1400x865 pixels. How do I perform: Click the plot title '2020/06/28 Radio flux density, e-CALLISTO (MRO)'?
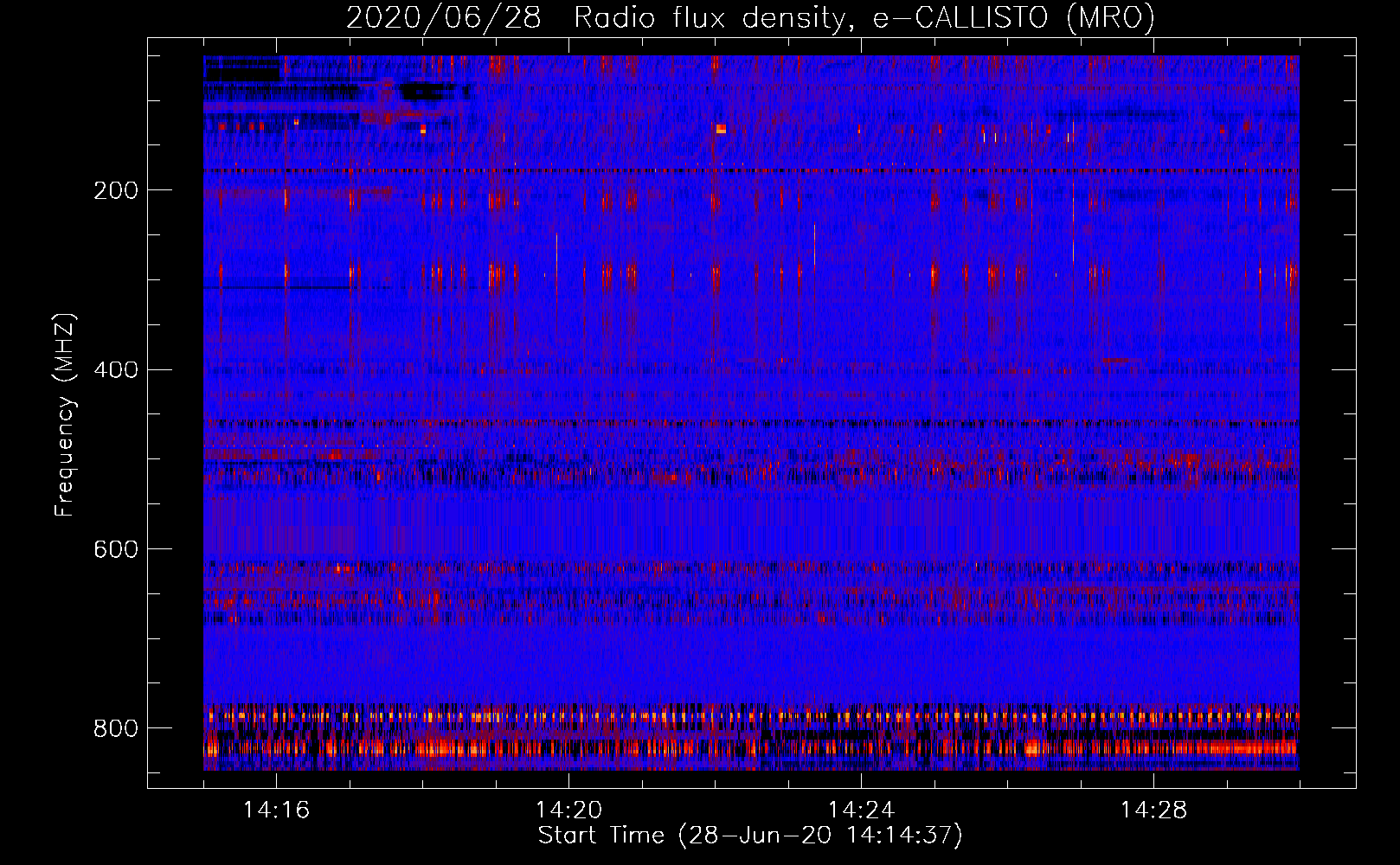pyautogui.click(x=750, y=18)
